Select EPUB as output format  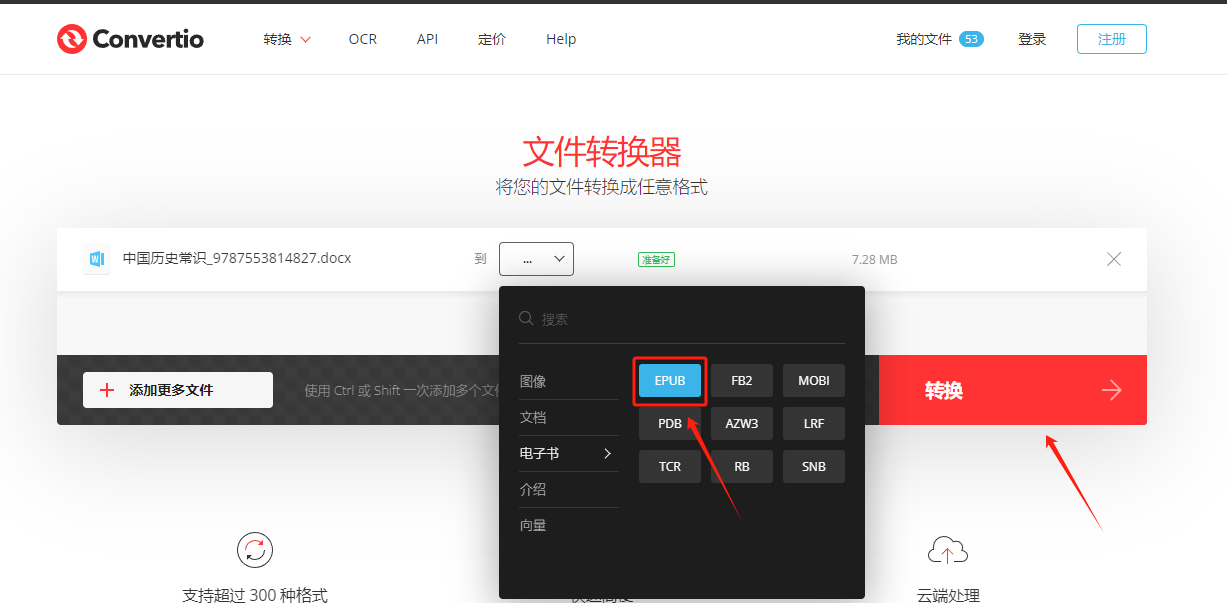coord(669,380)
